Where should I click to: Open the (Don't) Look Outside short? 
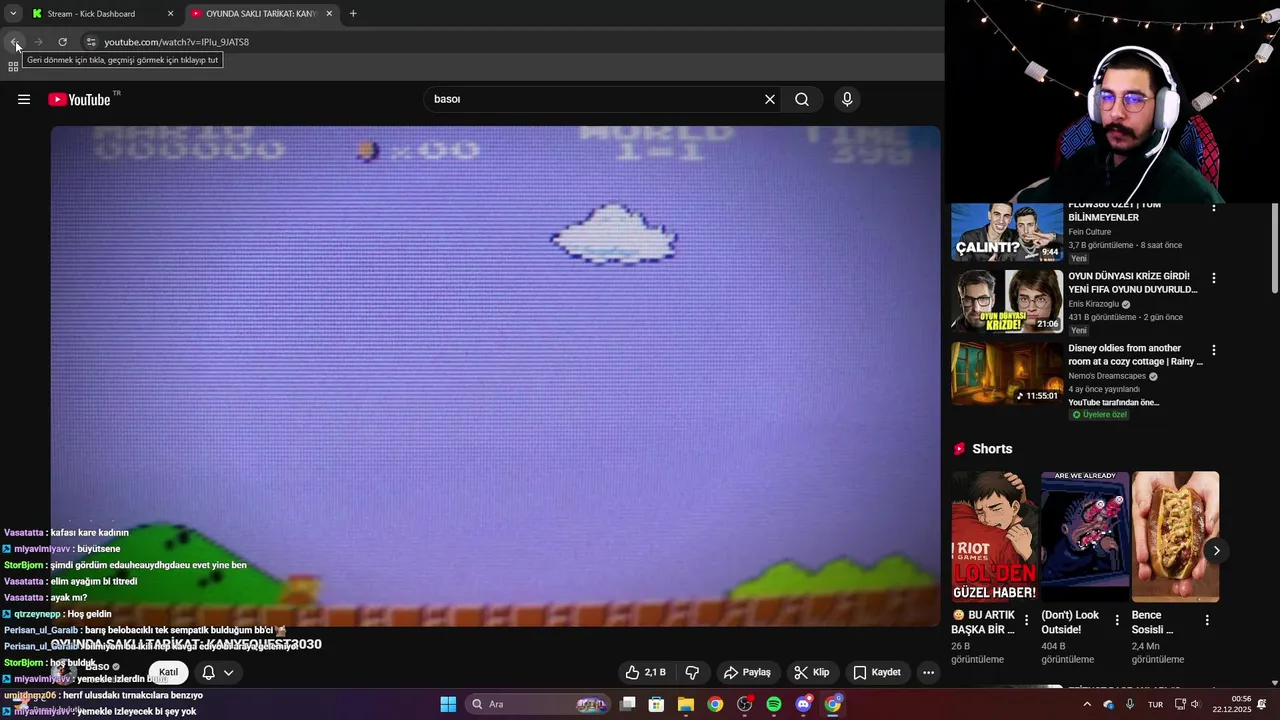pos(1085,537)
